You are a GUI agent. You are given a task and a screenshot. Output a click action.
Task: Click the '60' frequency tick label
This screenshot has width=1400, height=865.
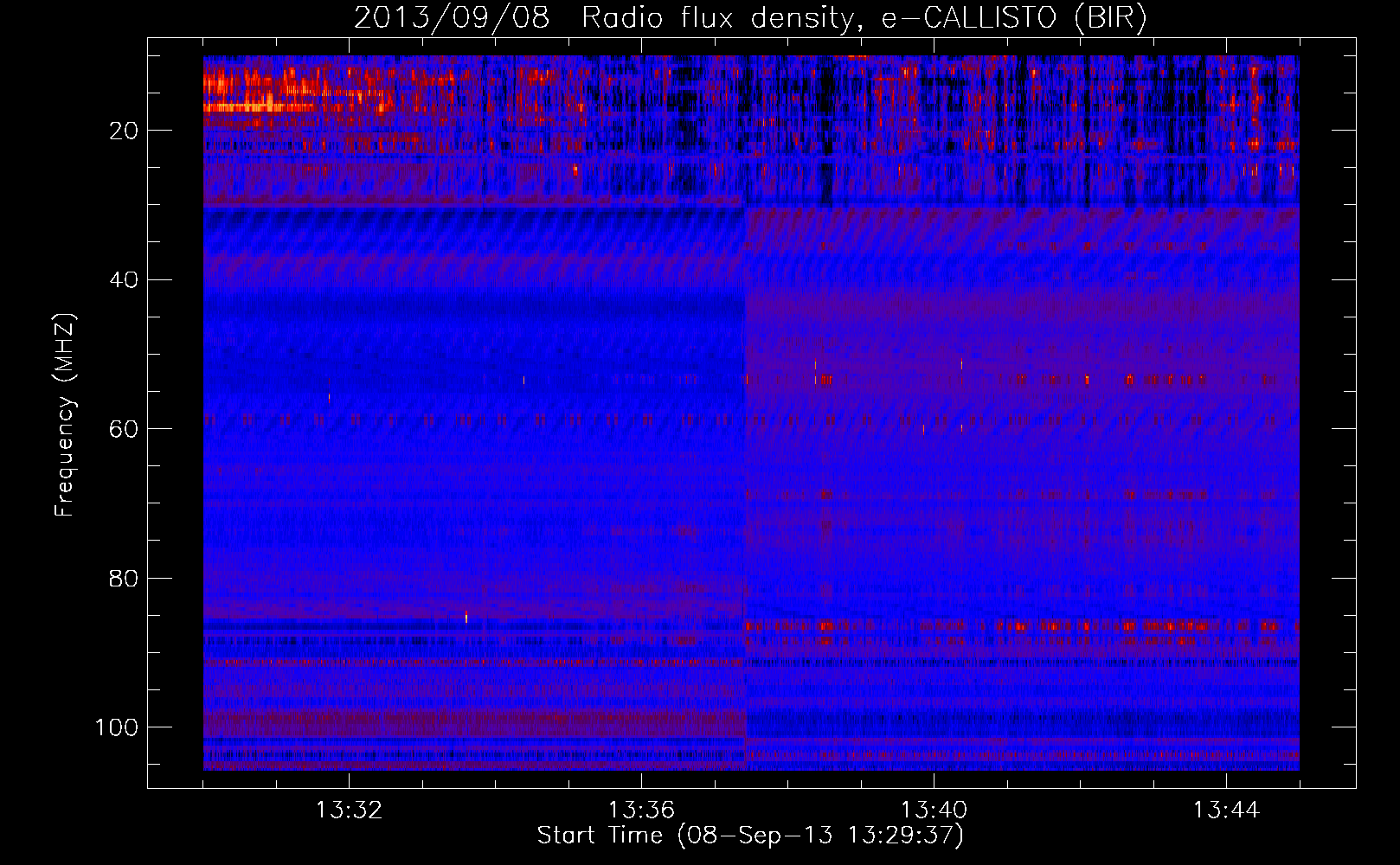click(125, 429)
